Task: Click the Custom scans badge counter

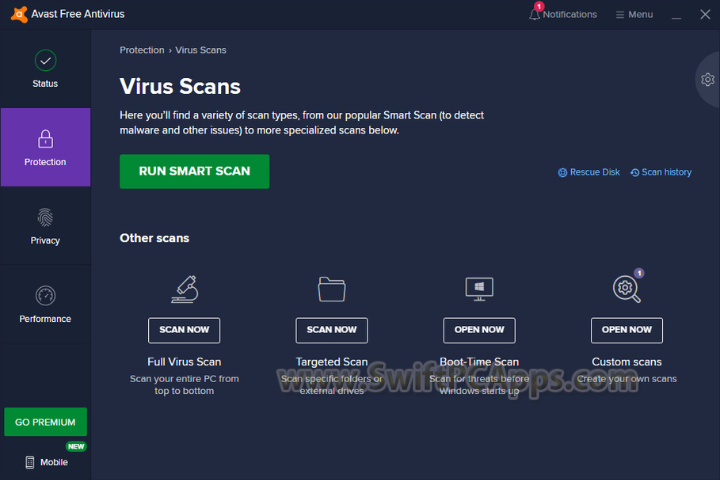Action: point(639,273)
